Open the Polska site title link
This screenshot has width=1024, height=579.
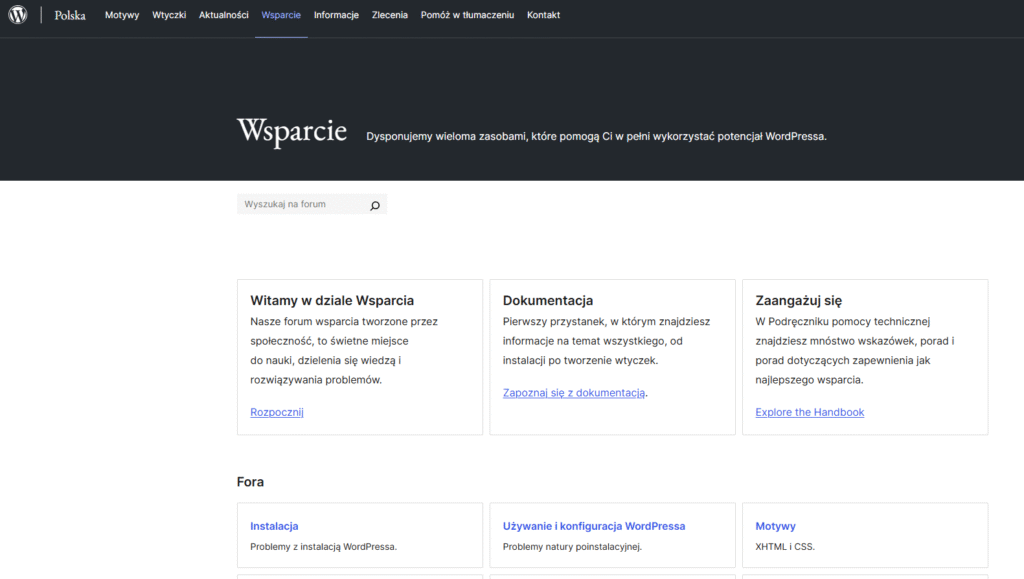pyautogui.click(x=70, y=15)
